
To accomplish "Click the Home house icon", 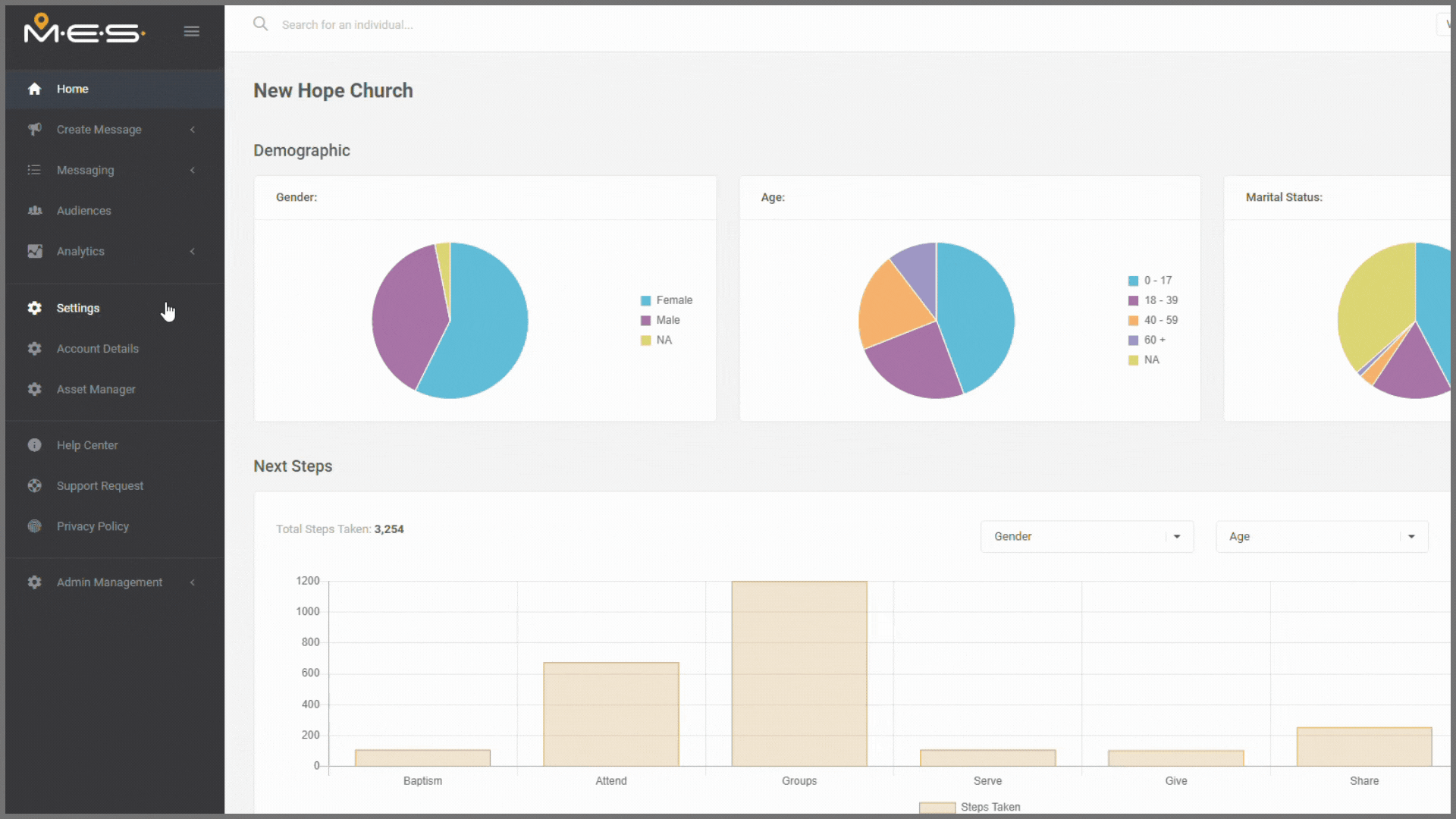I will [34, 89].
